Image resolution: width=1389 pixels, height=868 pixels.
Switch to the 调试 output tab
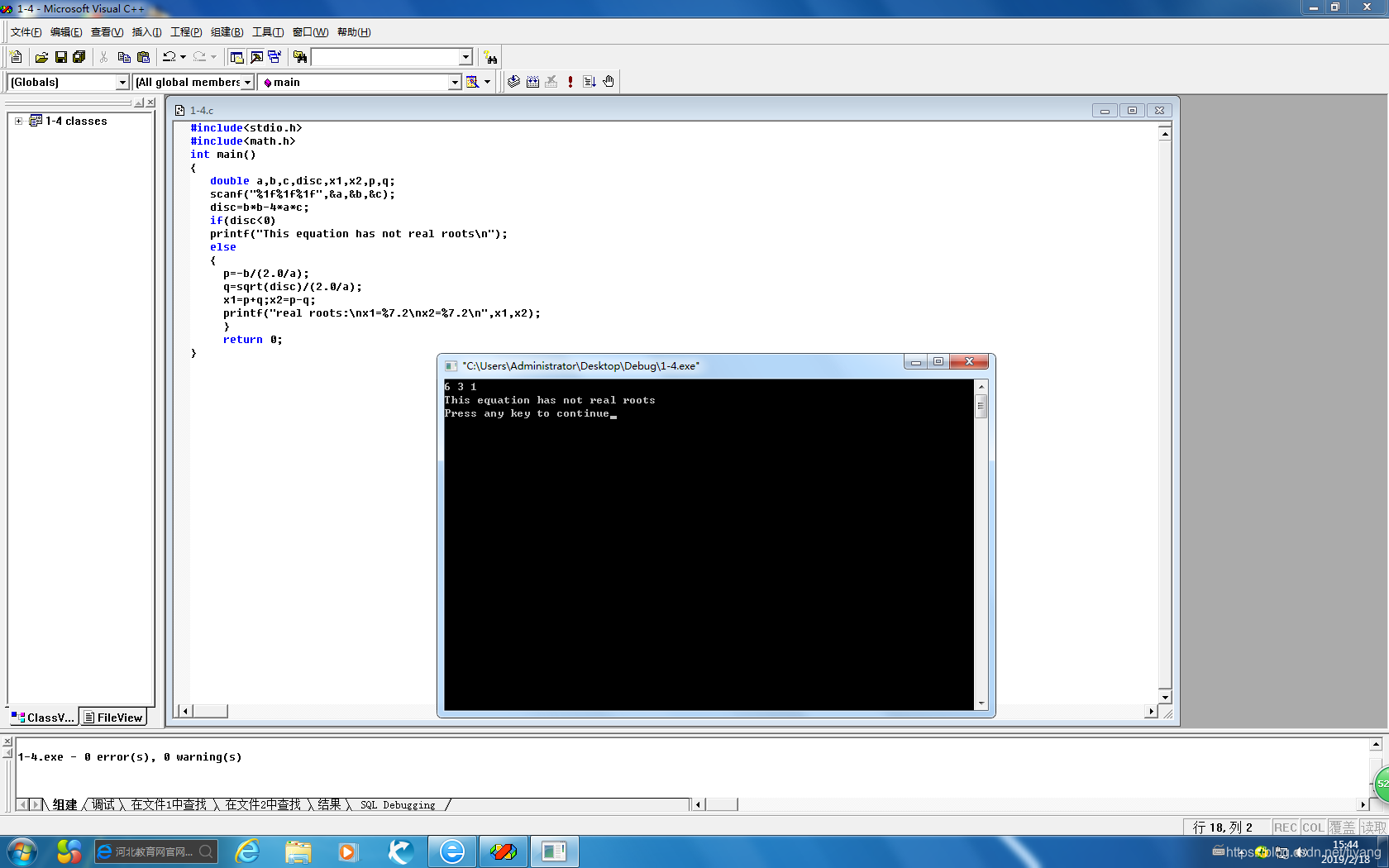103,804
